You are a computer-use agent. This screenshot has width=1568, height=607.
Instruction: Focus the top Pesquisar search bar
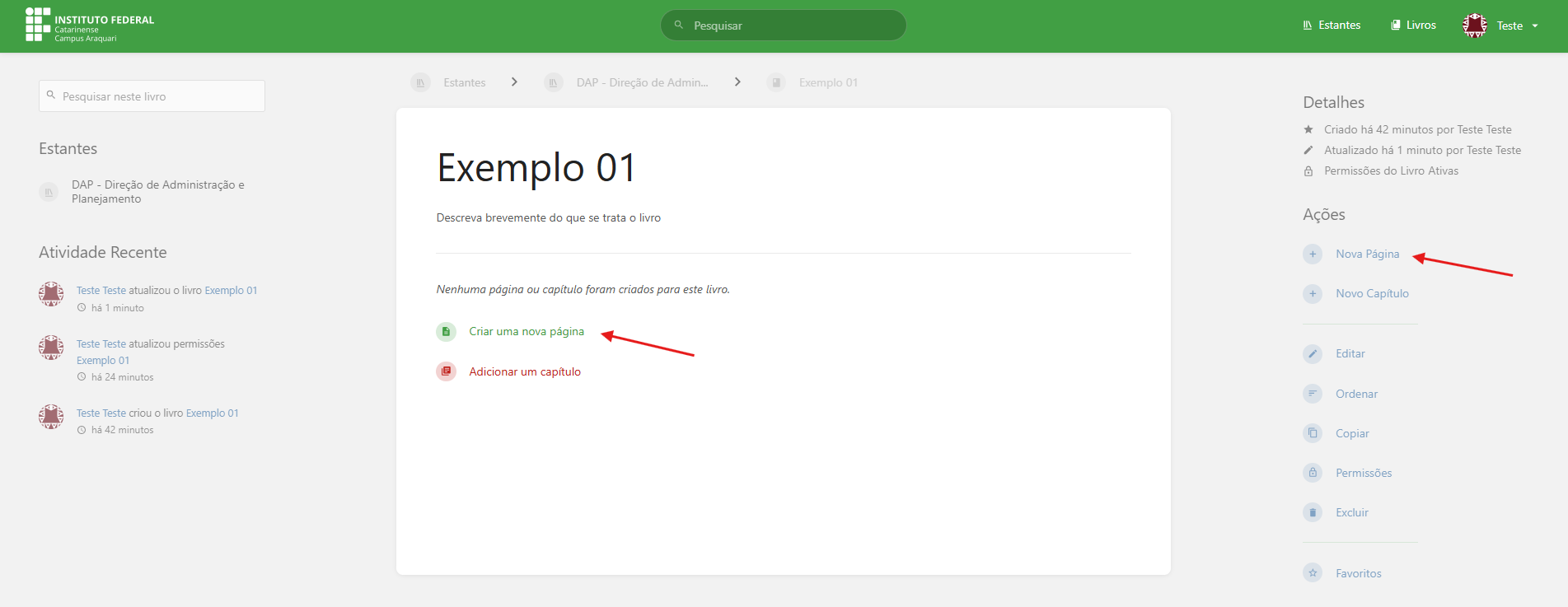pos(783,26)
